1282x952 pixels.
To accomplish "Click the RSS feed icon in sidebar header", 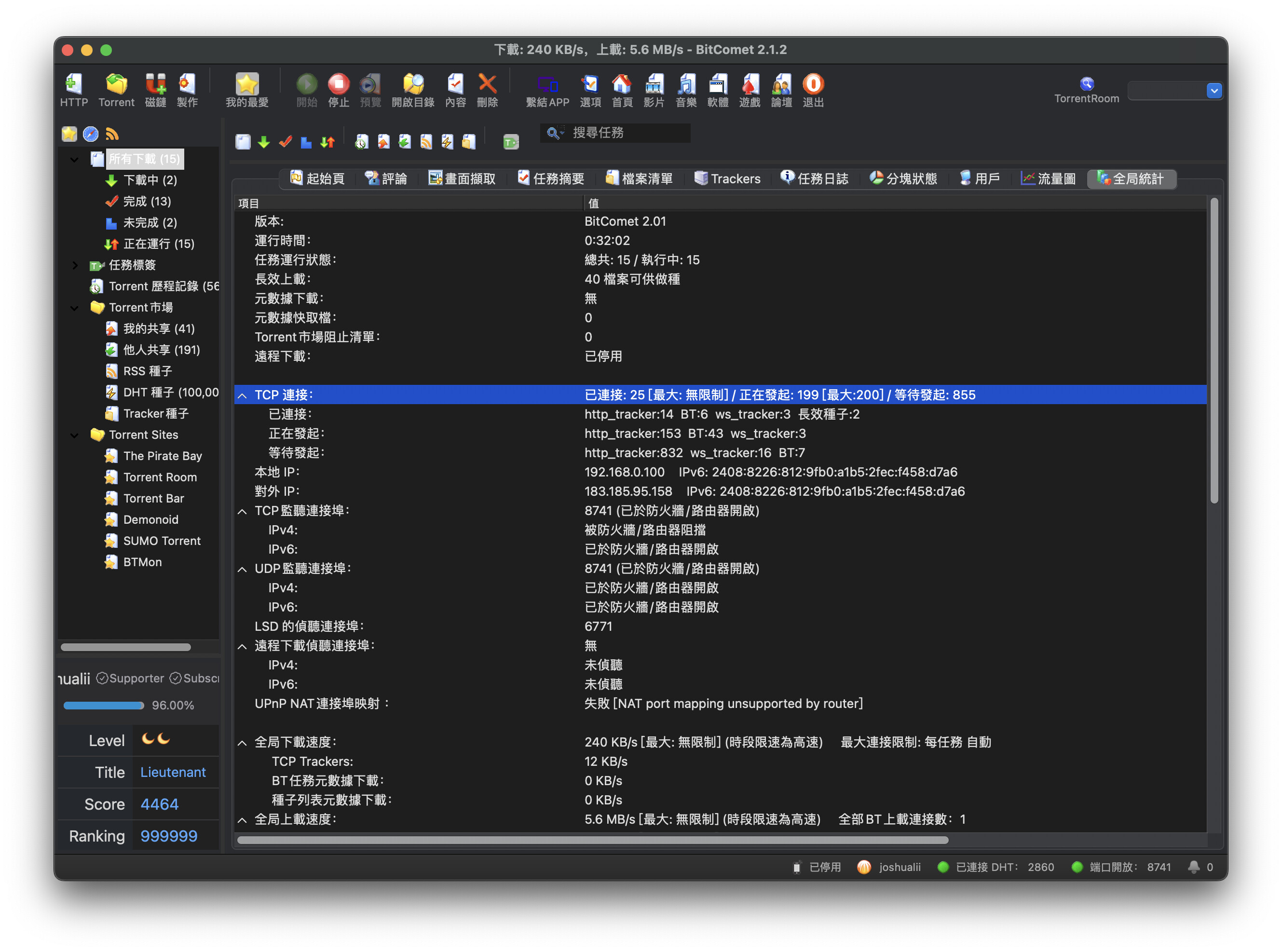I will (x=112, y=134).
